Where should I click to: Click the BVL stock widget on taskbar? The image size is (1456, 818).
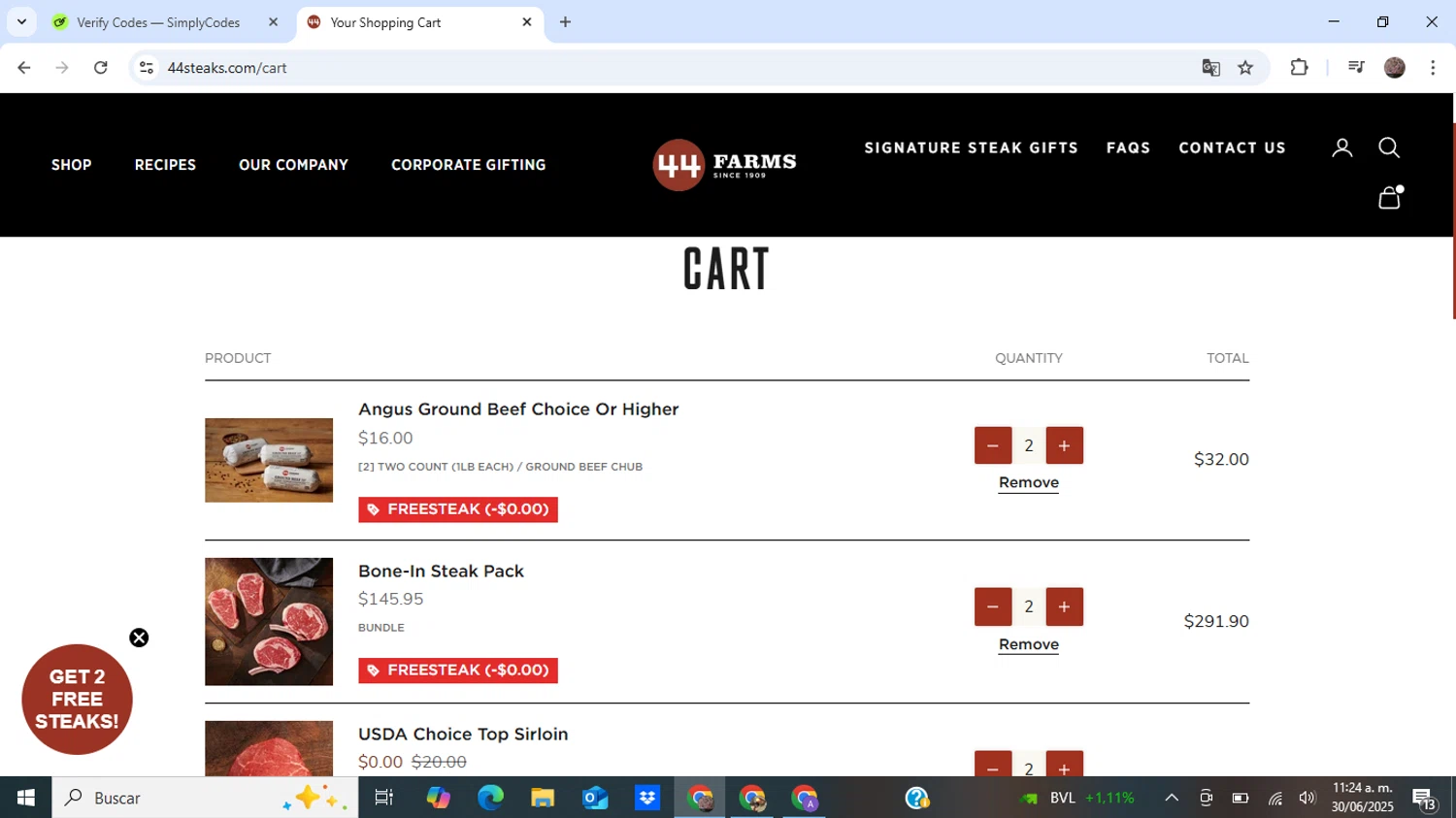1077,798
